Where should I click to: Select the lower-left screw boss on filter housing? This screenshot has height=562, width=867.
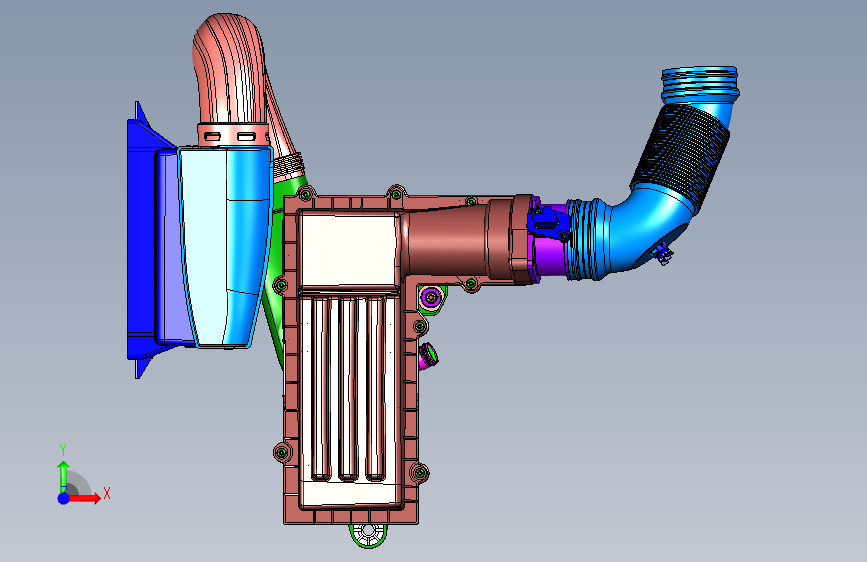[282, 453]
